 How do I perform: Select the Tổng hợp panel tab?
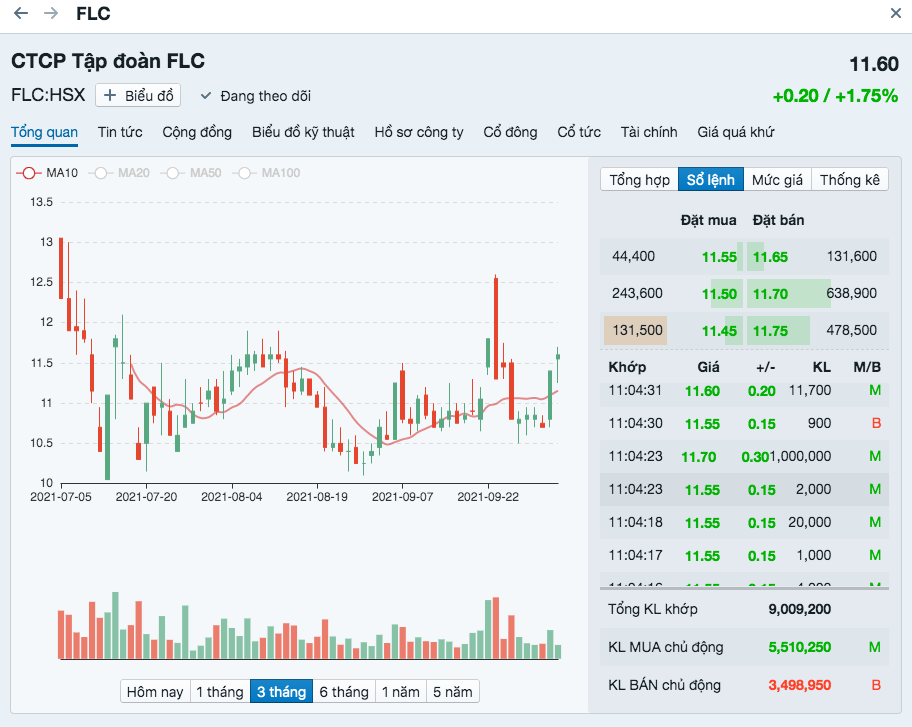[639, 180]
